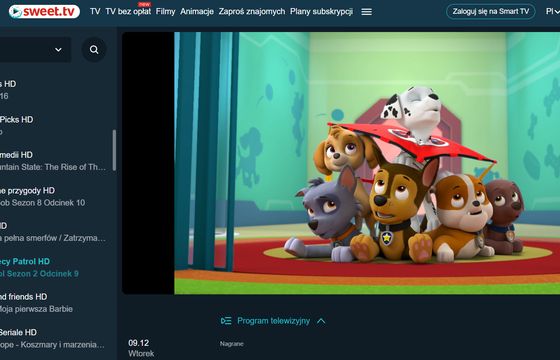Click the channel search magnifier icon
Screen dimensions: 560x360
pyautogui.click(x=94, y=50)
